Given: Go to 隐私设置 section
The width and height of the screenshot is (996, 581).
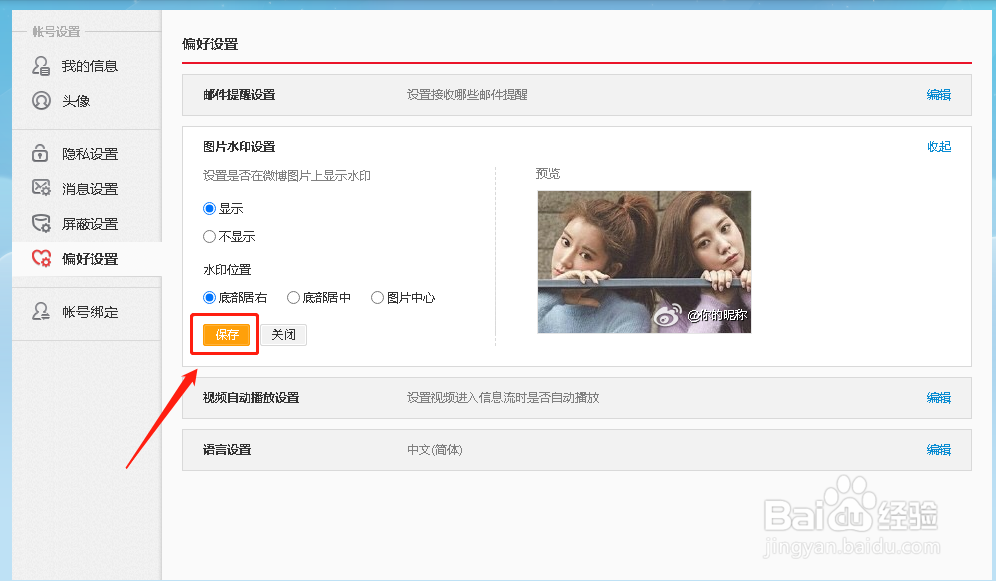Looking at the screenshot, I should point(90,154).
